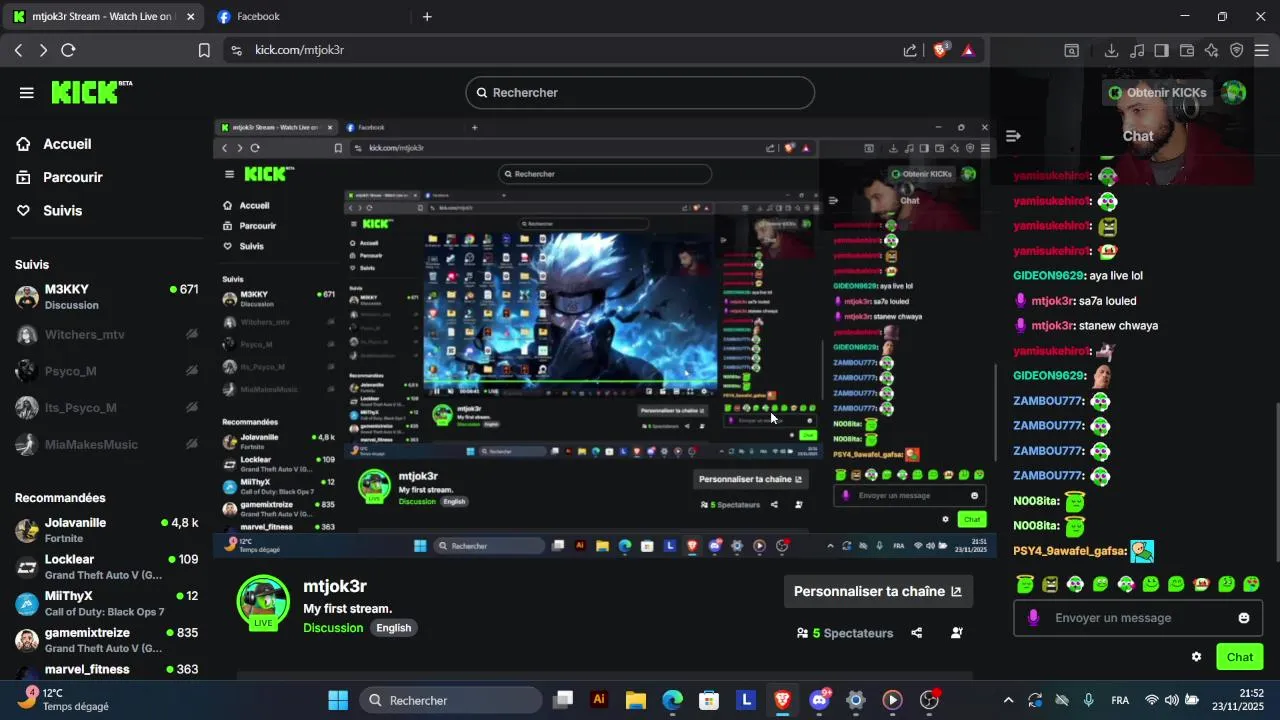The height and width of the screenshot is (720, 1280).
Task: Open Brave VPN shield icon
Action: click(x=1237, y=50)
